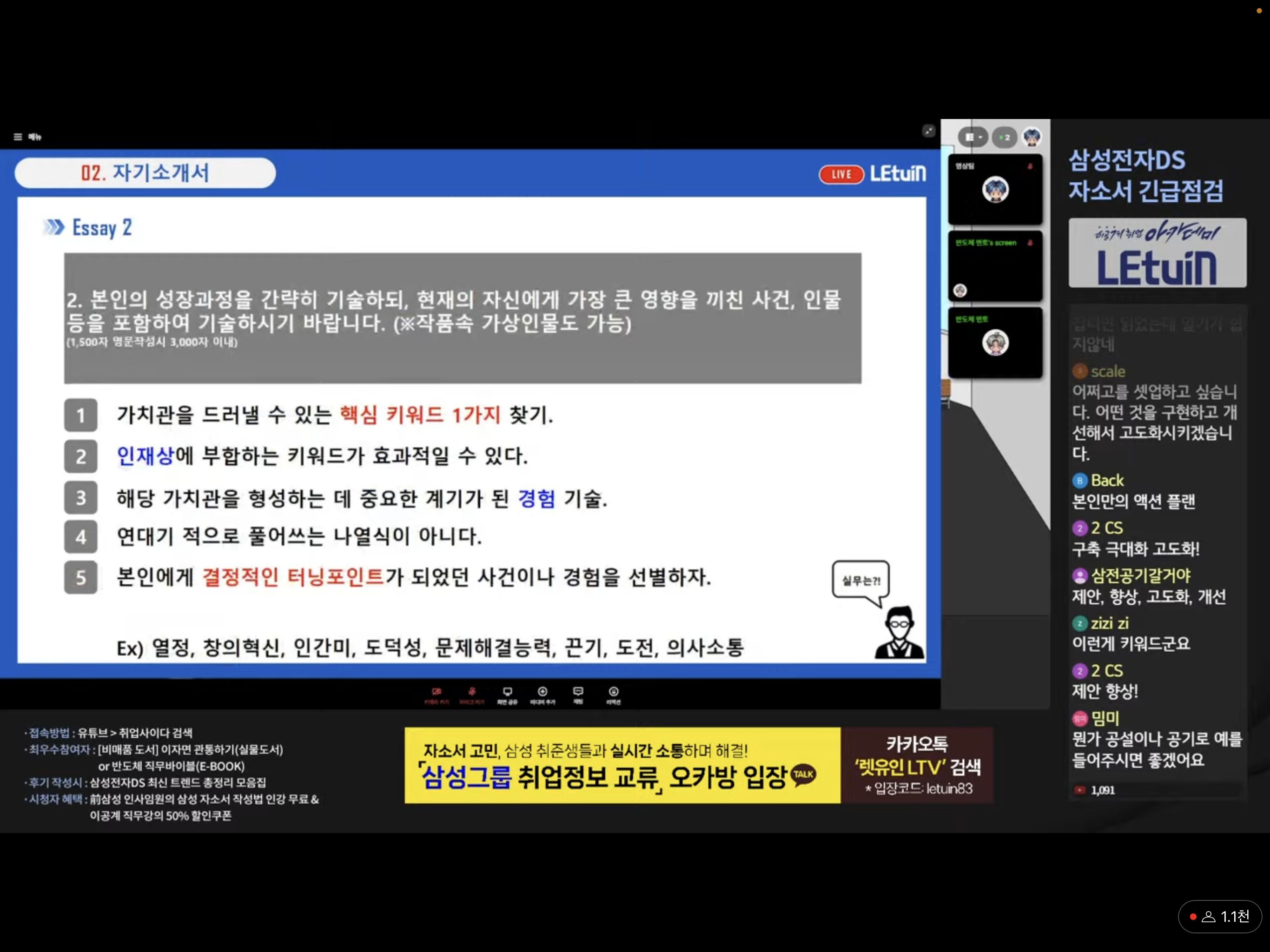Select the 반도체 멘토's screen tile
The height and width of the screenshot is (952, 1270).
pyautogui.click(x=995, y=266)
